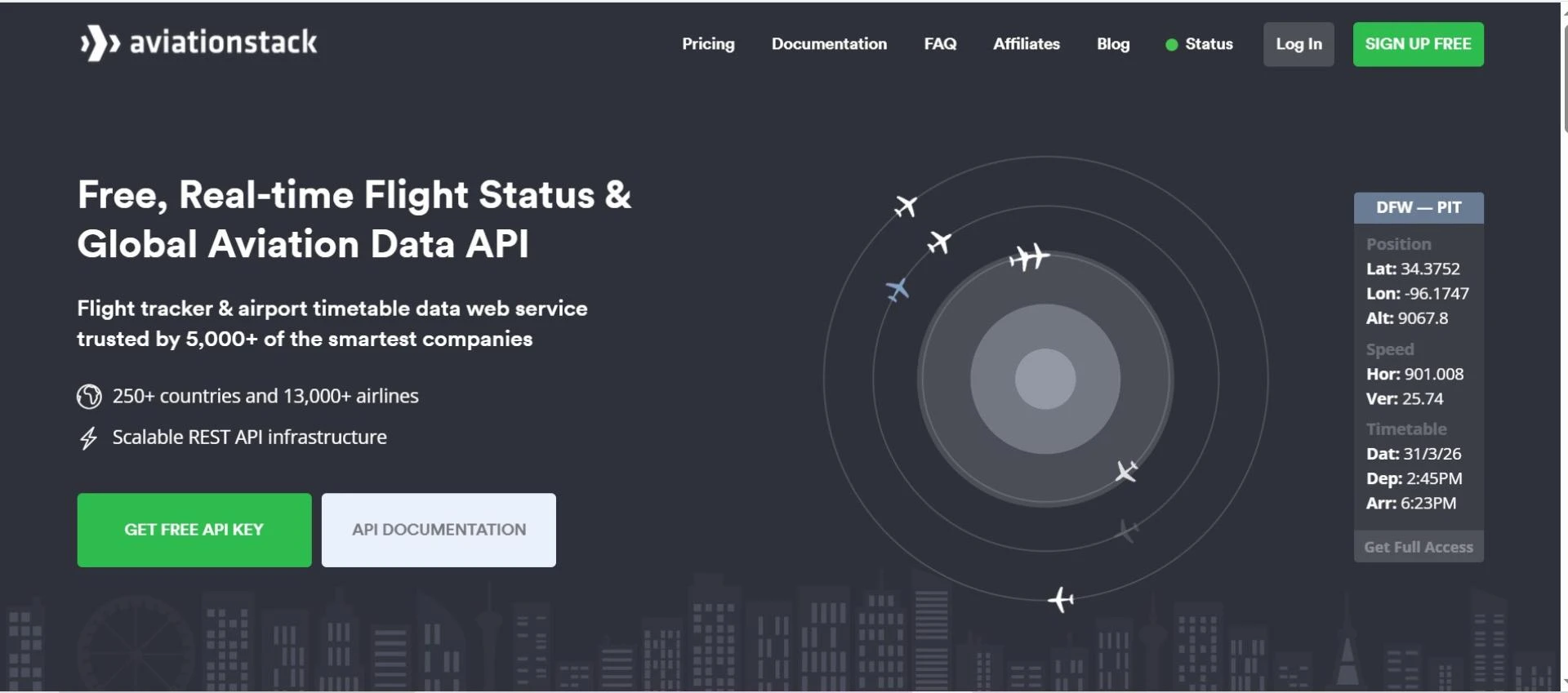Click the page vertical scrollbar thumb

[1565, 78]
